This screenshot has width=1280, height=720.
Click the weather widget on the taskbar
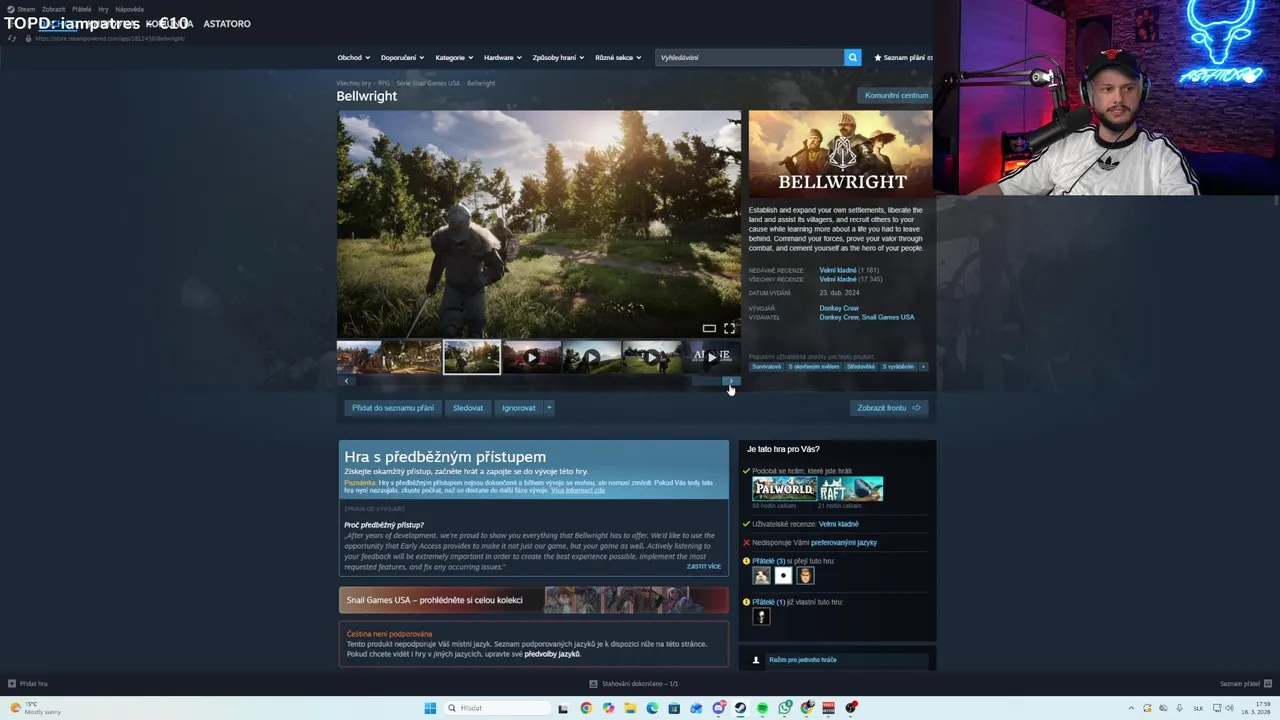click(35, 708)
